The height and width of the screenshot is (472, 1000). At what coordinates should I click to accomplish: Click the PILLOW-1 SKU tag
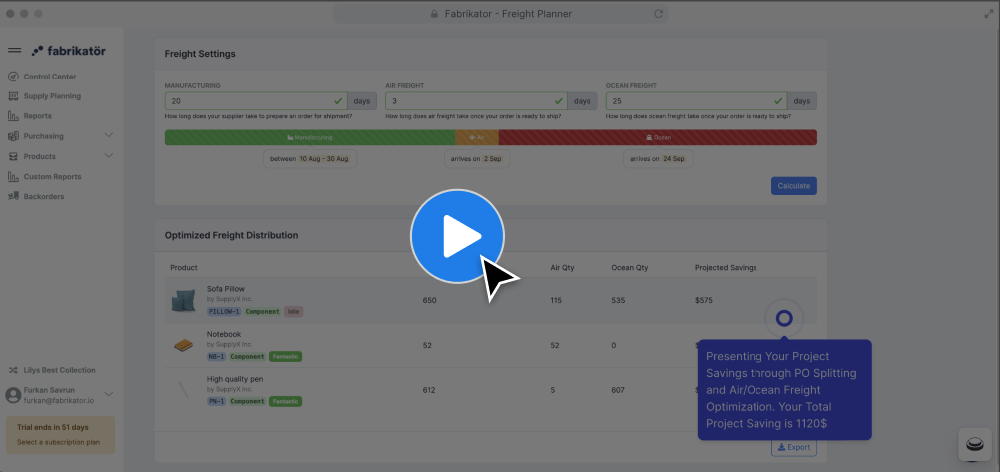click(224, 311)
